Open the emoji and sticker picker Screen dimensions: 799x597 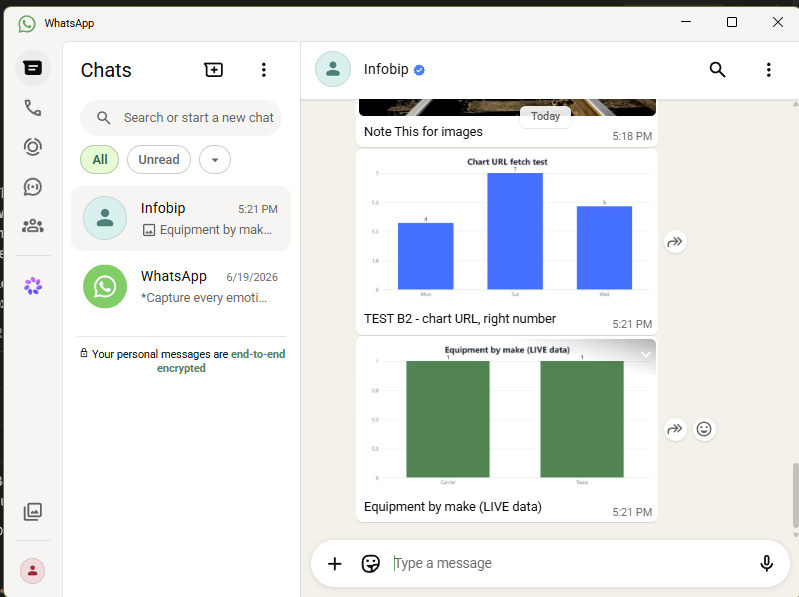(370, 563)
